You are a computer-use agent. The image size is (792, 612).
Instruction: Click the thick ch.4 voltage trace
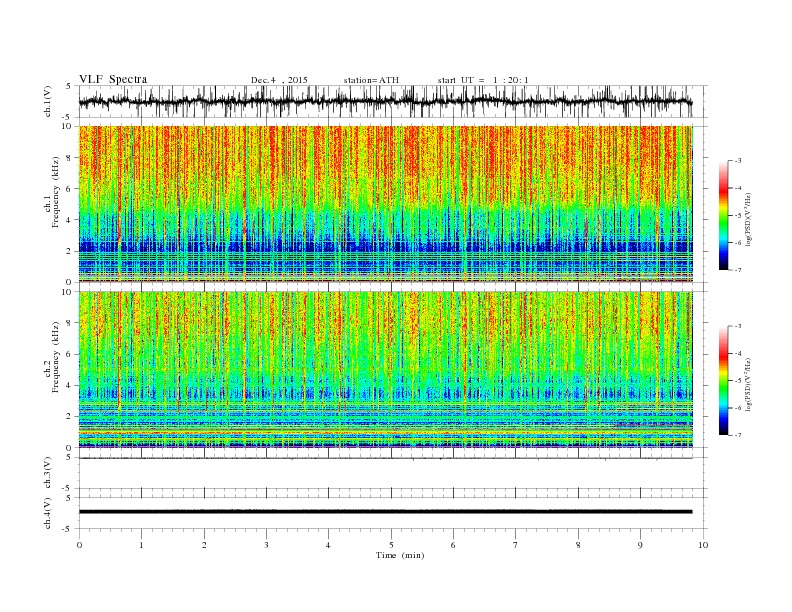point(385,512)
